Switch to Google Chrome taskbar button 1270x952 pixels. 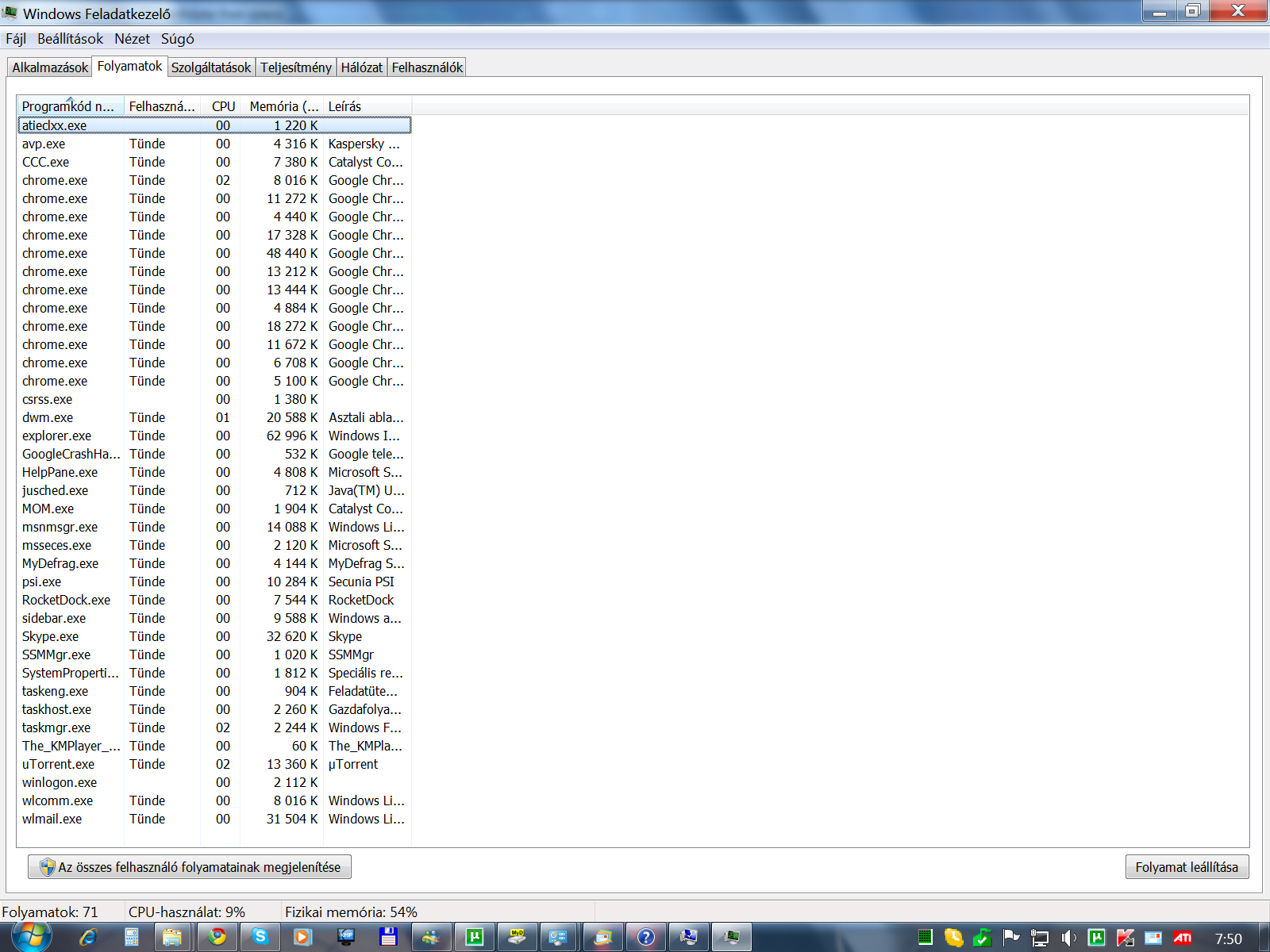[217, 937]
